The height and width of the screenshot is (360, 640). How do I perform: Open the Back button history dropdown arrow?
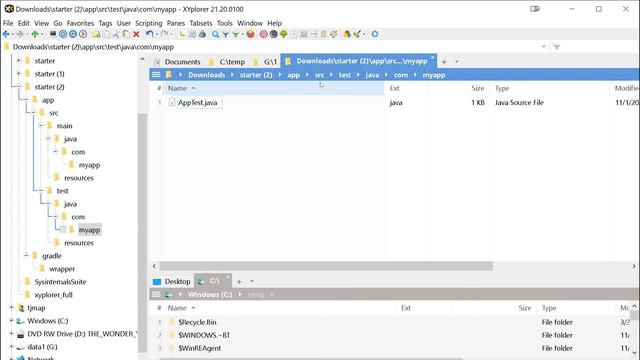pos(13,34)
